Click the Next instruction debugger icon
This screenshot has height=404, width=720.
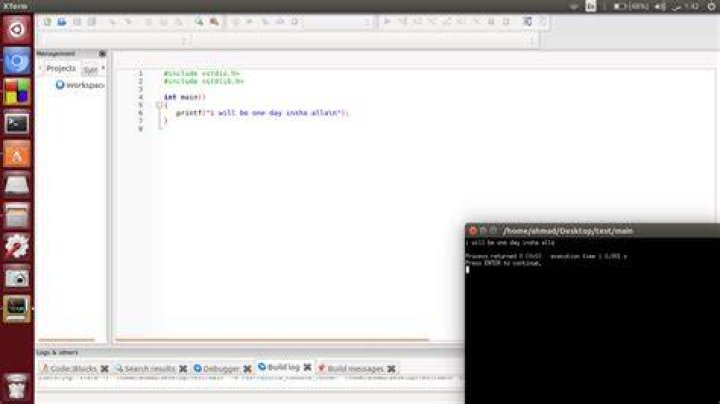point(461,22)
